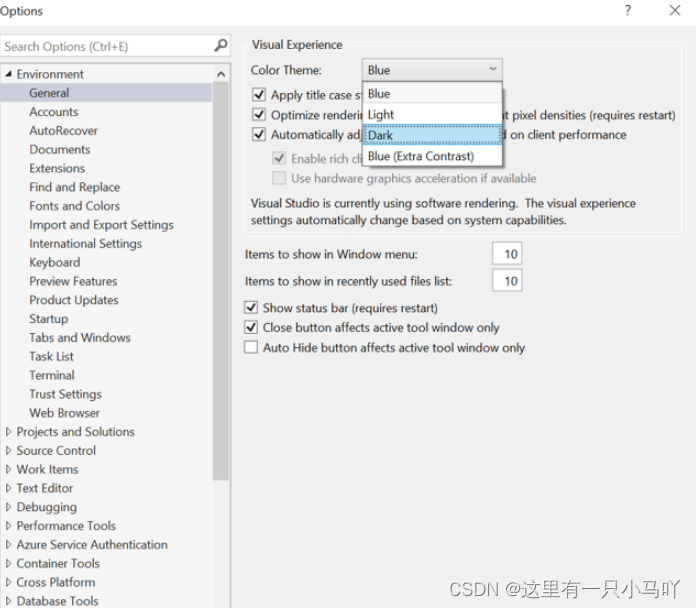Toggle Close button affects active tool window
Viewport: 696px width, 608px height.
tap(251, 328)
